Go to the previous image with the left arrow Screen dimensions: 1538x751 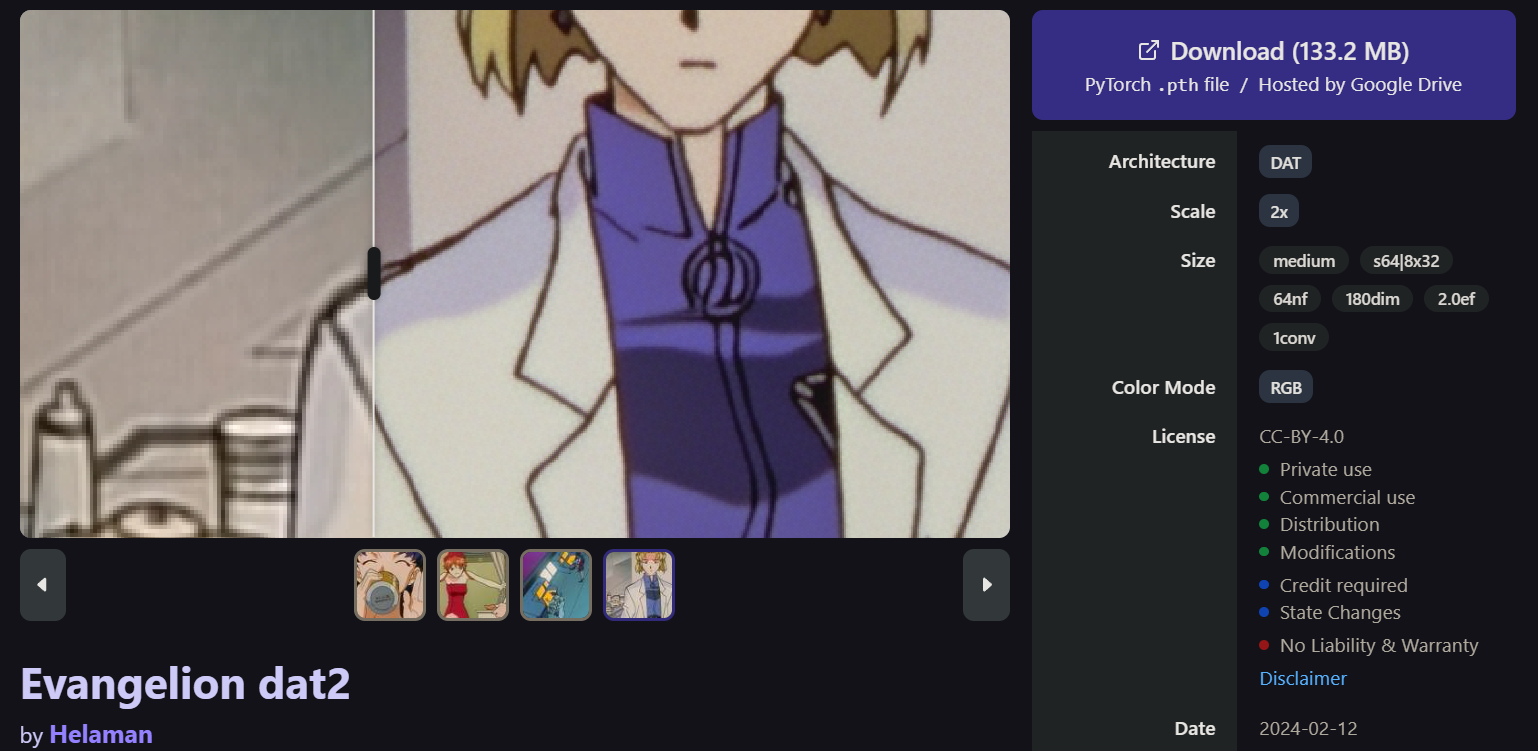click(x=43, y=585)
